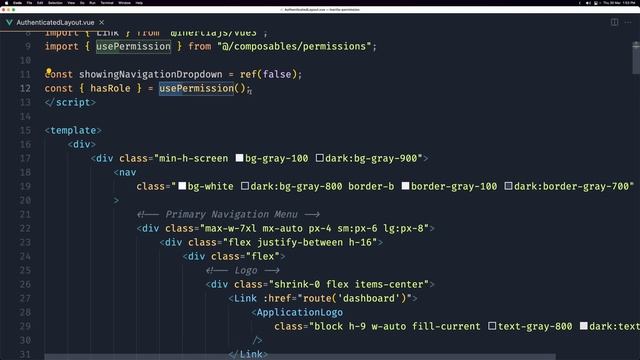Open the Selection menu
Viewport: 640px width, 360px height.
pos(55,3)
